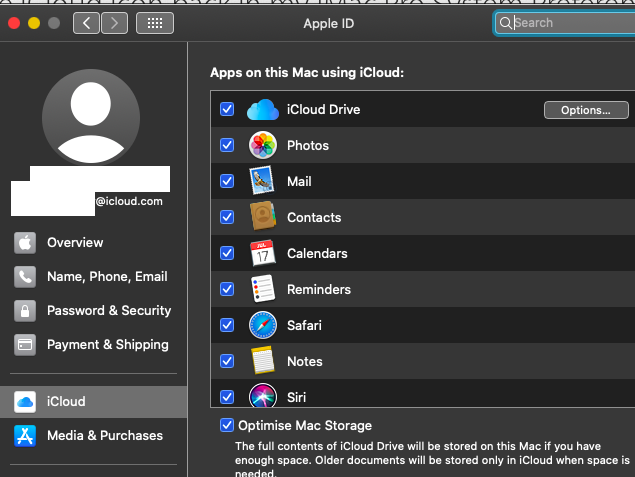This screenshot has width=635, height=477.
Task: Click the Notes notepad icon
Action: coord(263,360)
